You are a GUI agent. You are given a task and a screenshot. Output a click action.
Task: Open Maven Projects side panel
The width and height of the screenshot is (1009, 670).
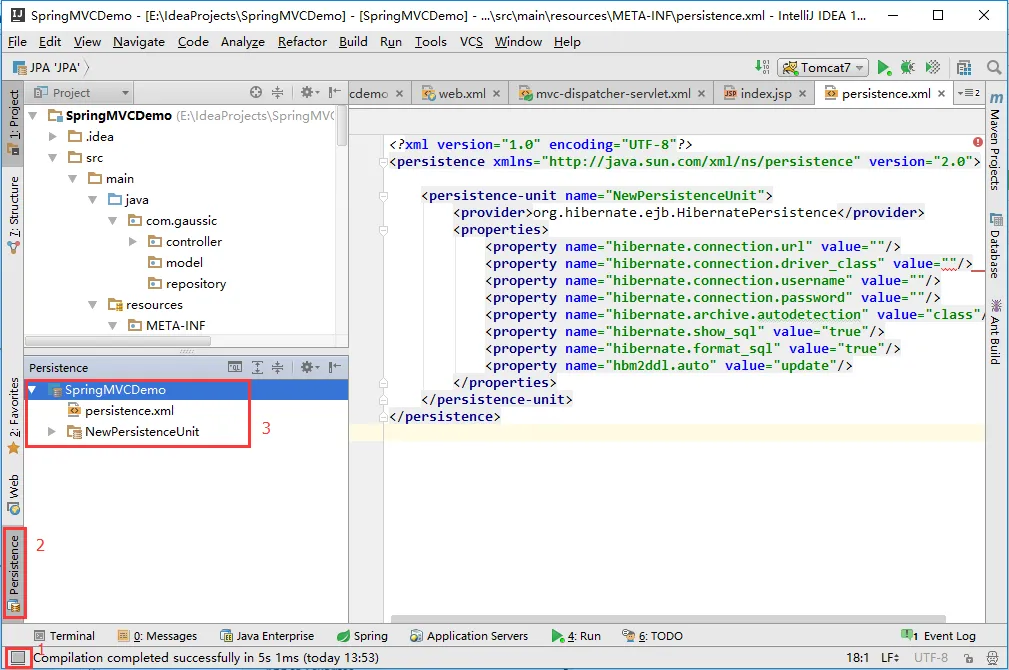[x=995, y=142]
